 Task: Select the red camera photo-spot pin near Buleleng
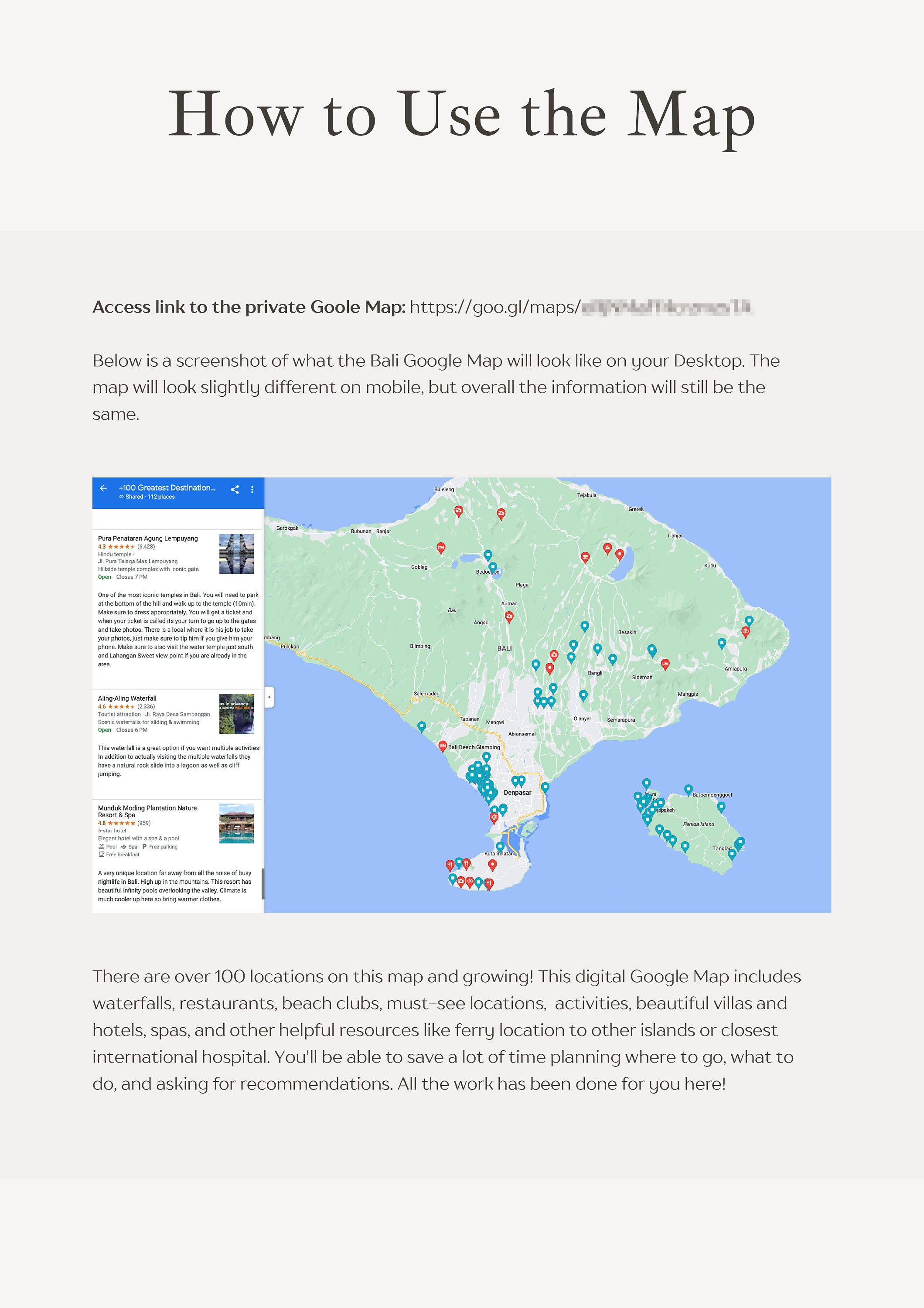(x=459, y=511)
